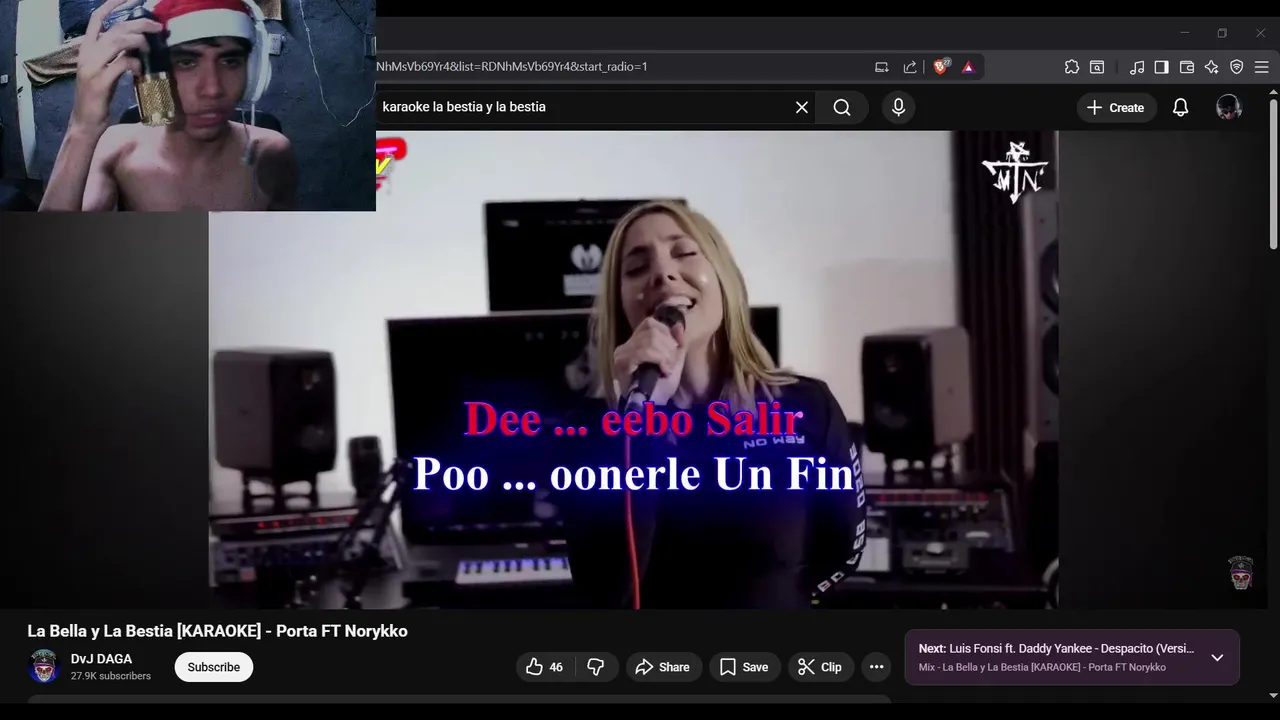Open the browser Extensions puzzle icon
The width and height of the screenshot is (1280, 720).
point(1071,67)
